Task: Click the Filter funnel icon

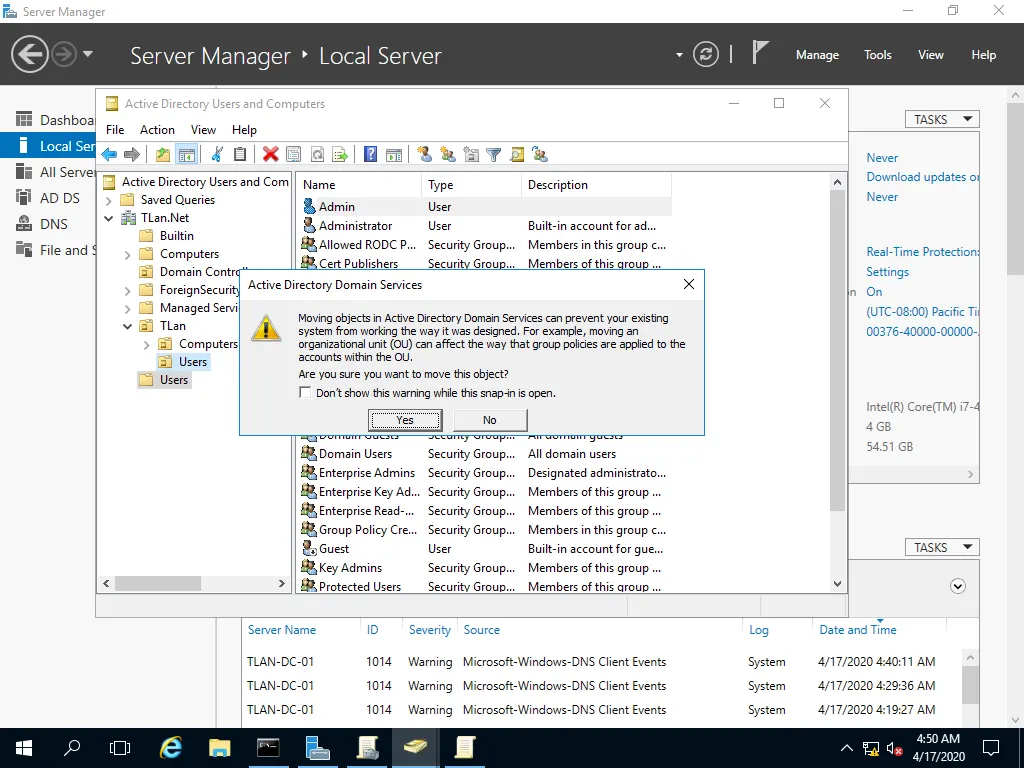Action: tap(494, 155)
